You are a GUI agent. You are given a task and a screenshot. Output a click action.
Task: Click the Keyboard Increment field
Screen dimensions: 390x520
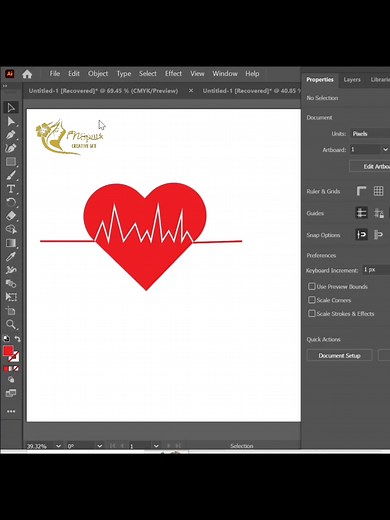[x=376, y=270]
